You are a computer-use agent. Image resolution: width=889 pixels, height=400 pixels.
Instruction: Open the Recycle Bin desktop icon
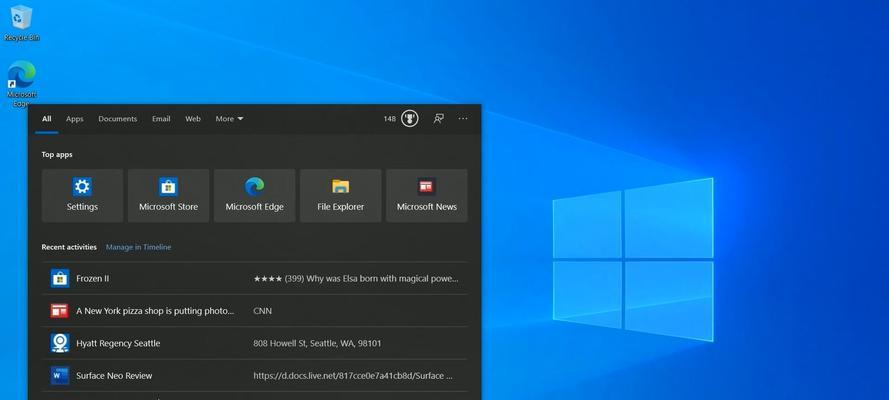point(22,23)
